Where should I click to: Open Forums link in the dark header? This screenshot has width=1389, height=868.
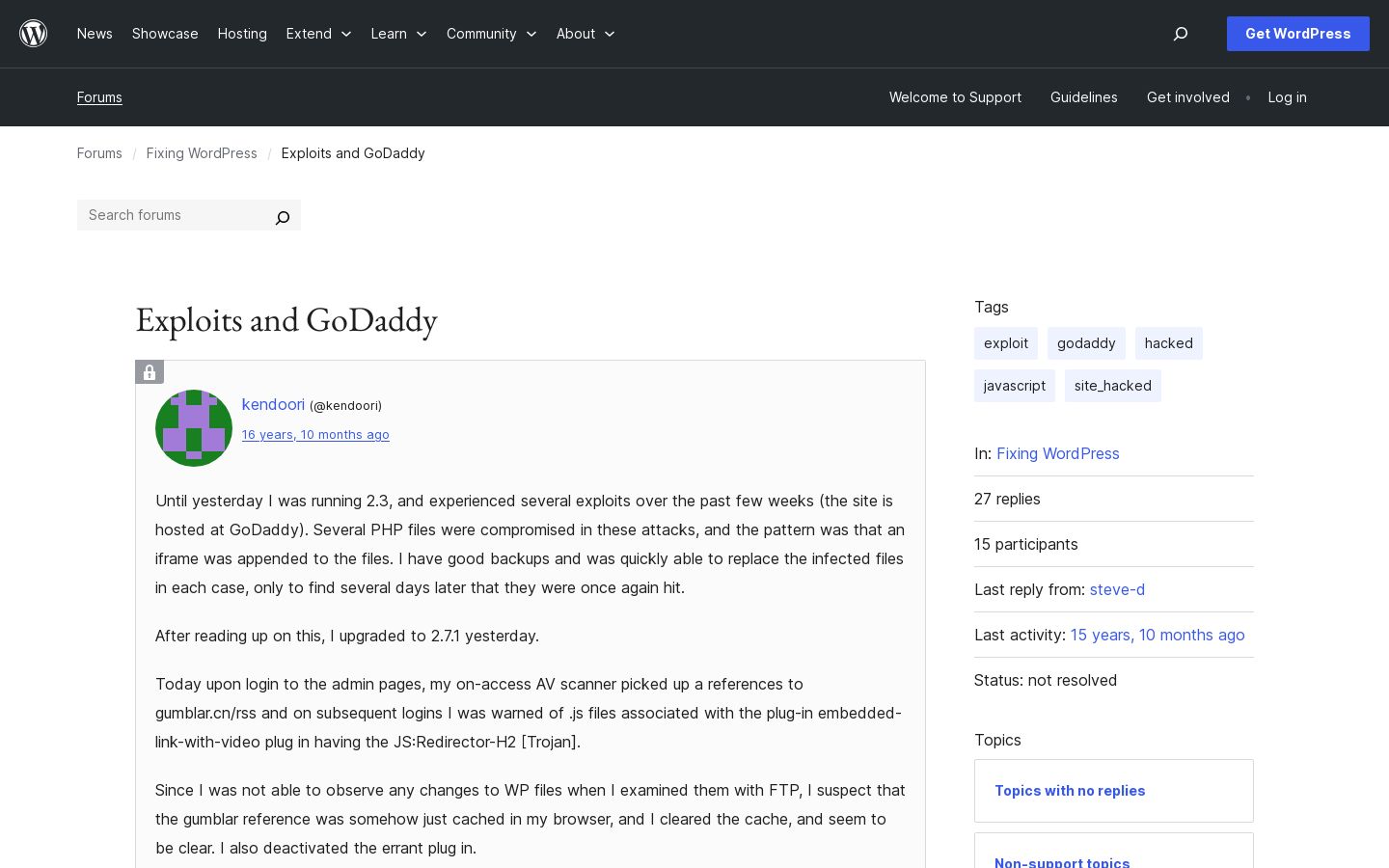pyautogui.click(x=99, y=97)
